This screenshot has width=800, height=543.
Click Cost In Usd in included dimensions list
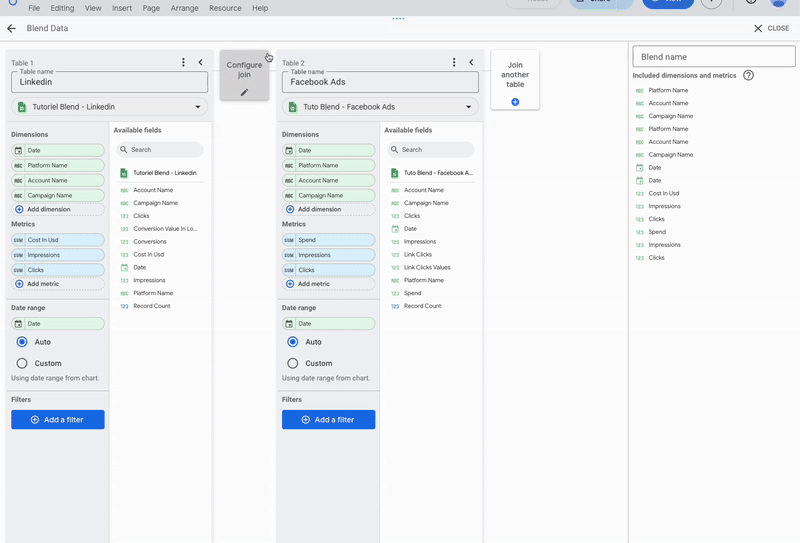pos(664,193)
